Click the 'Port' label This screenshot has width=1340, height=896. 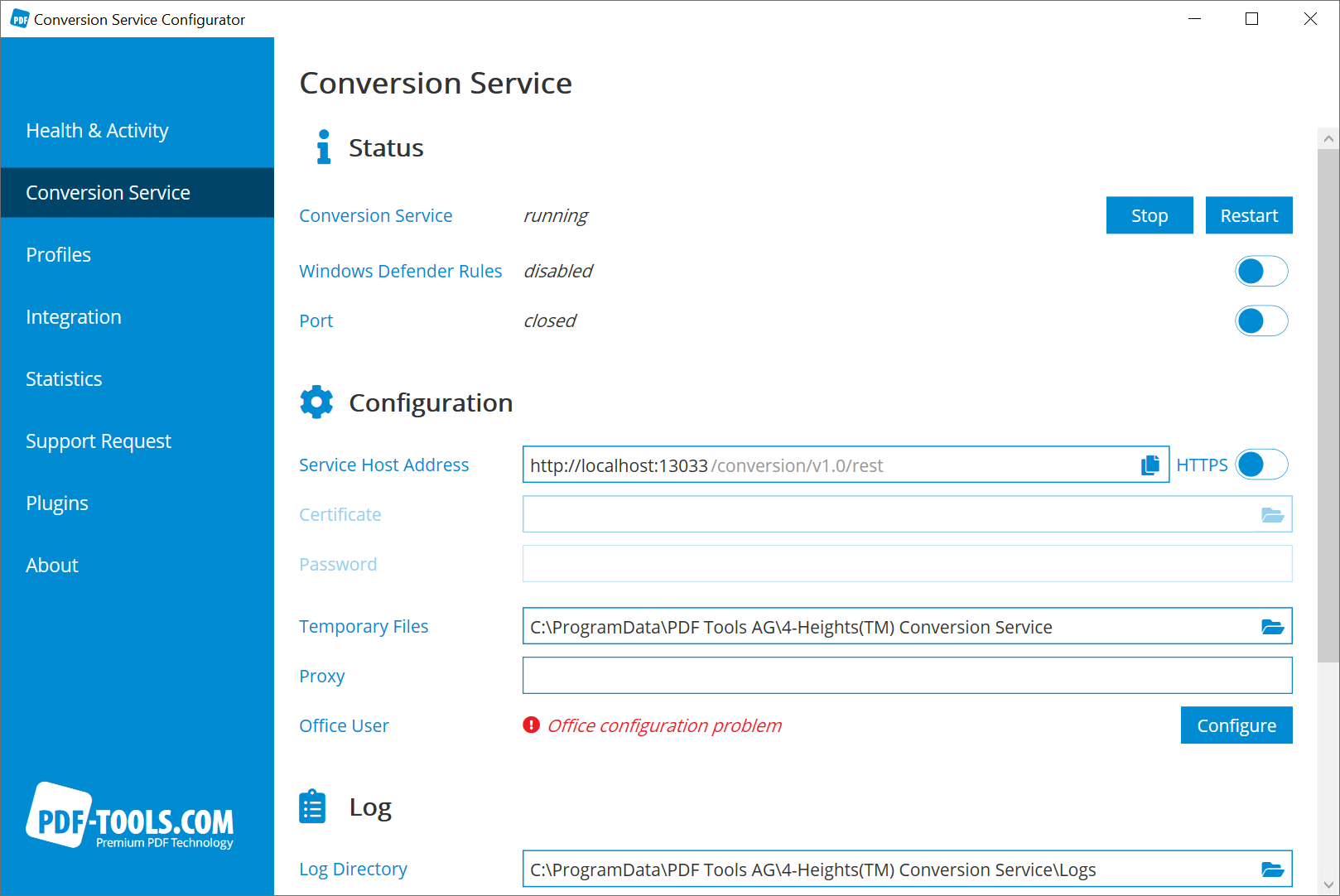(x=316, y=321)
